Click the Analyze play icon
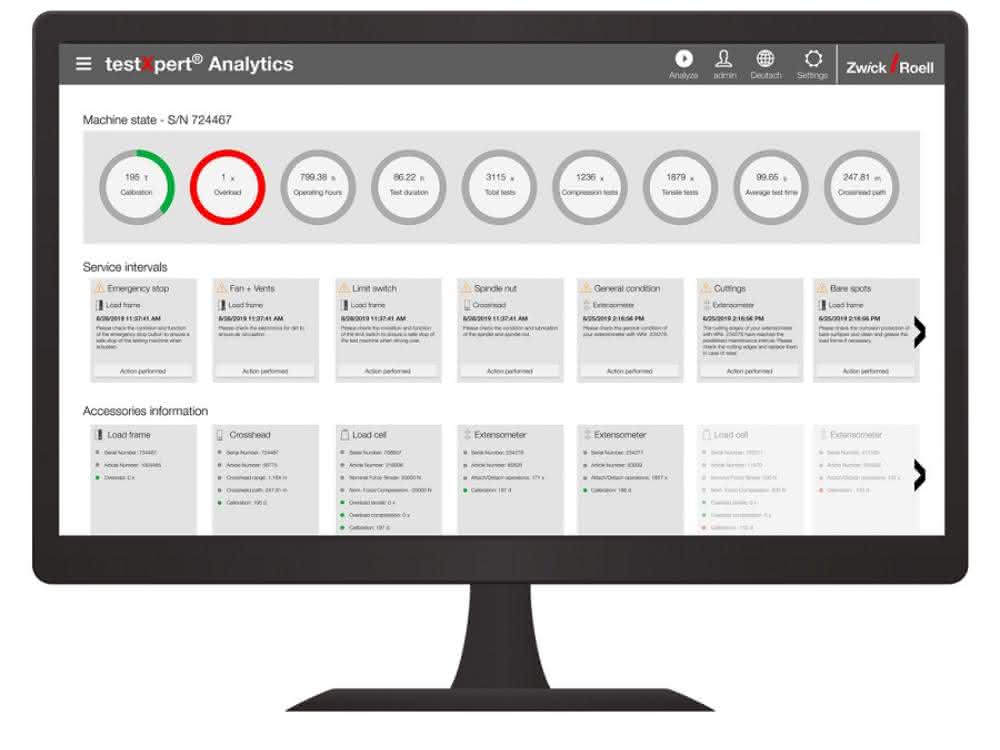 pos(684,59)
